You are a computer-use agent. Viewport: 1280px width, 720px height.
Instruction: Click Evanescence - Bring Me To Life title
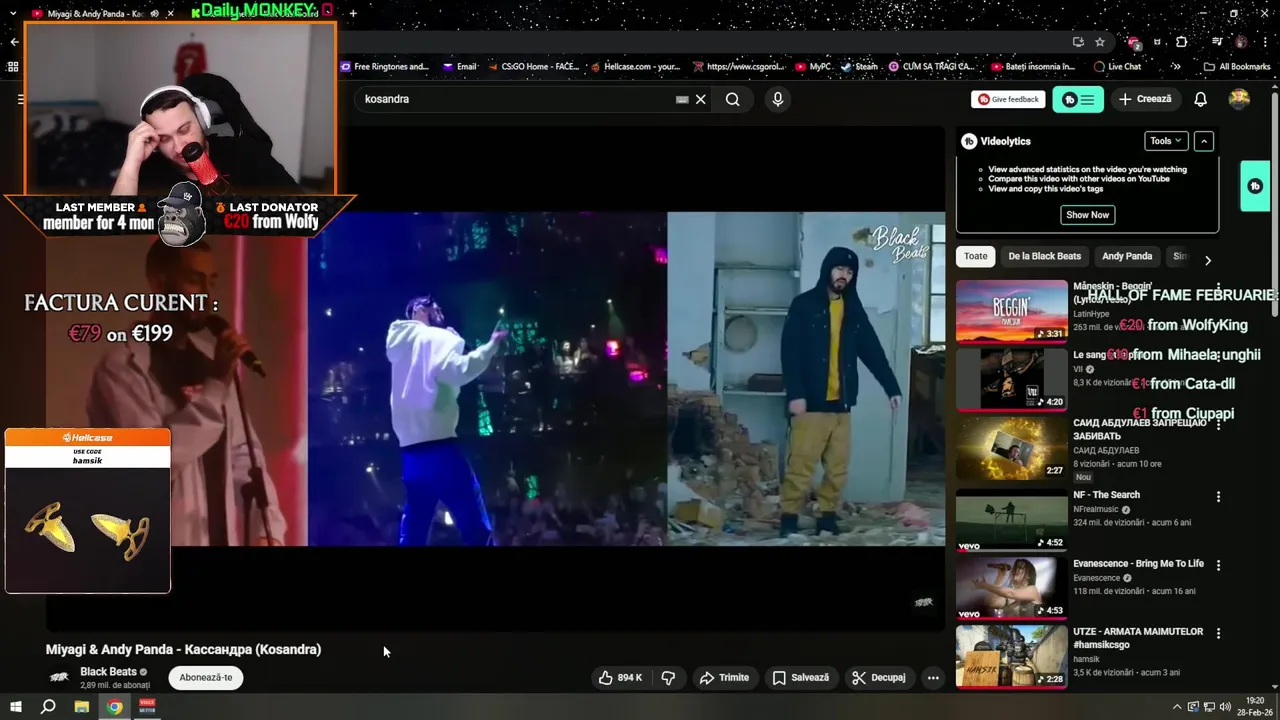pyautogui.click(x=1138, y=563)
